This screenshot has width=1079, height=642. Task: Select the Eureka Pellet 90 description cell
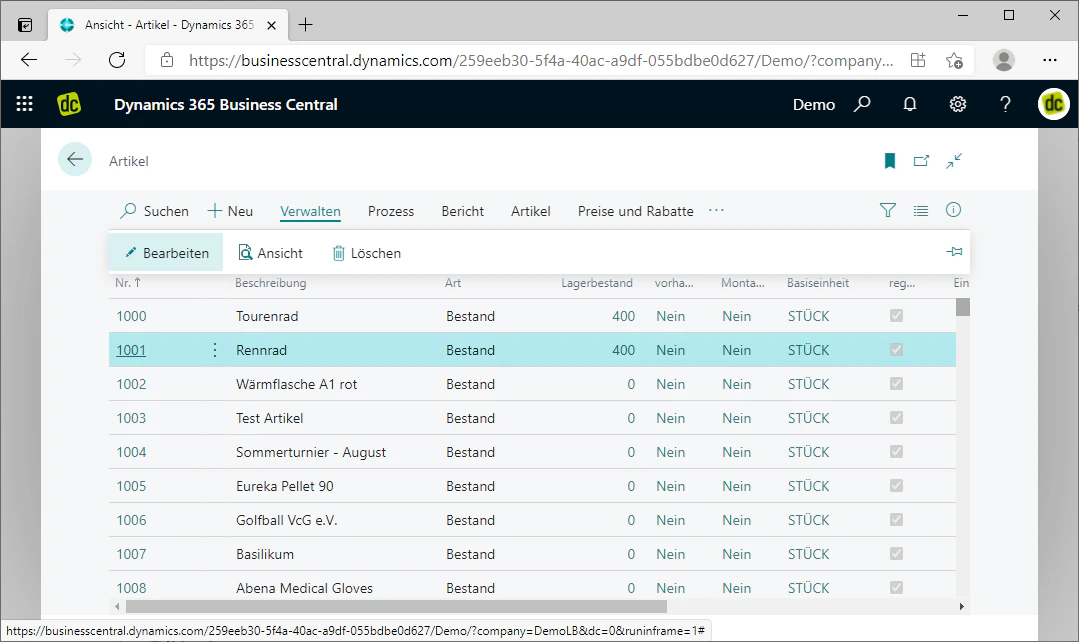[285, 486]
